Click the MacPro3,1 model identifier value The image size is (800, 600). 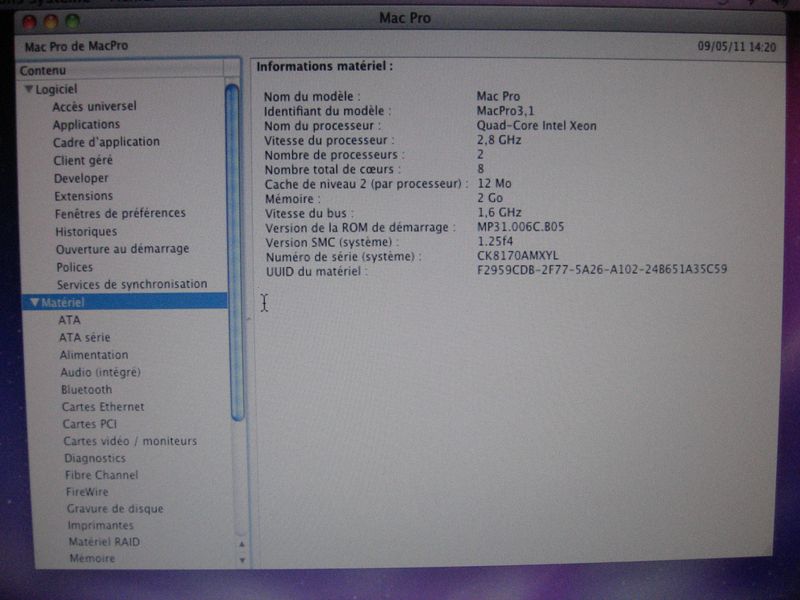click(x=506, y=111)
